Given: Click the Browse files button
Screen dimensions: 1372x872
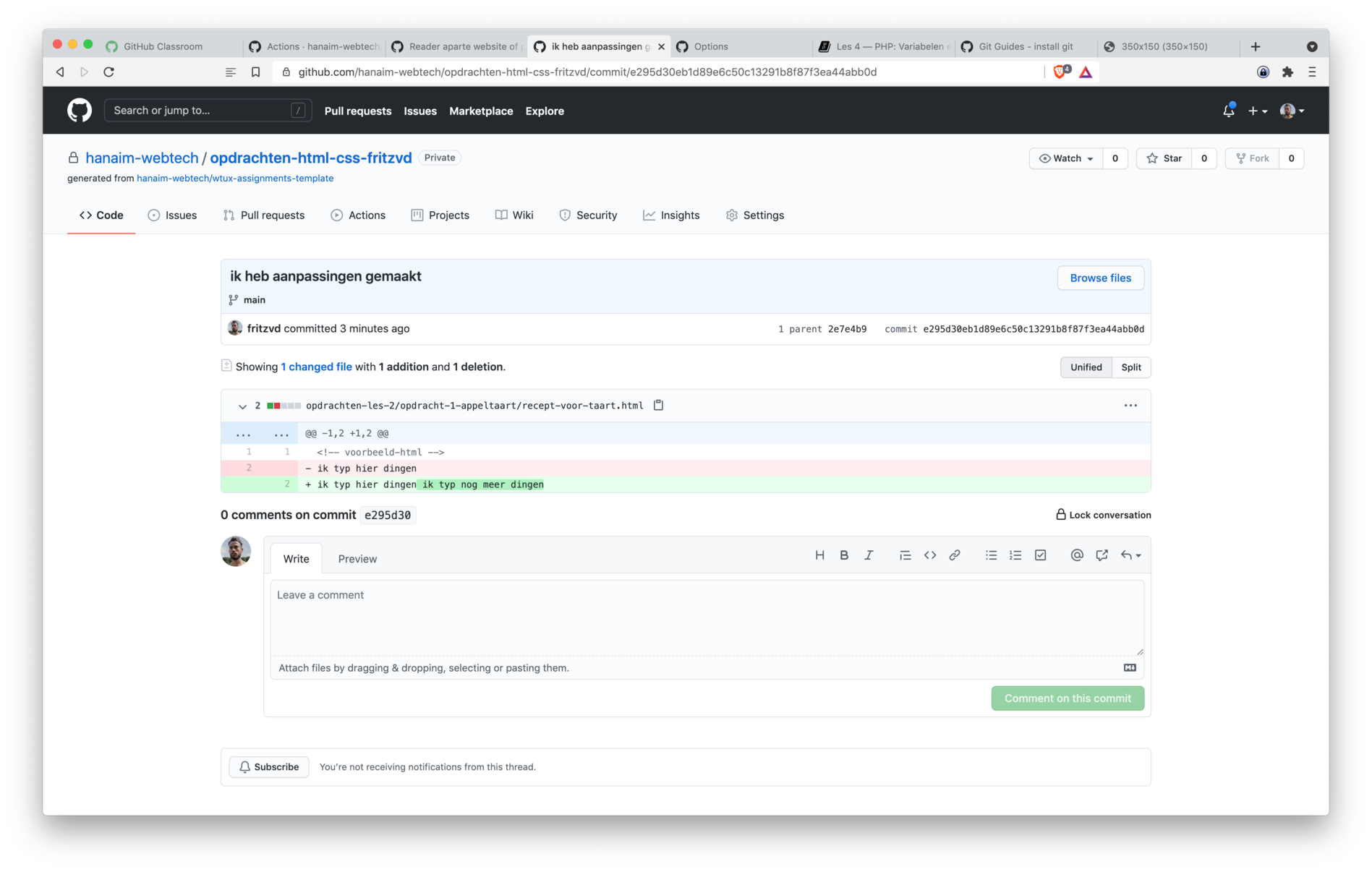Looking at the screenshot, I should 1100,278.
